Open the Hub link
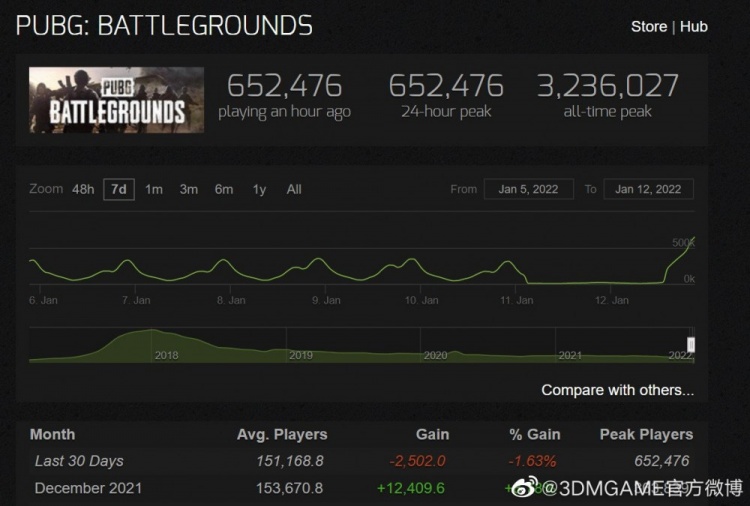Image resolution: width=750 pixels, height=506 pixels. pyautogui.click(x=694, y=27)
